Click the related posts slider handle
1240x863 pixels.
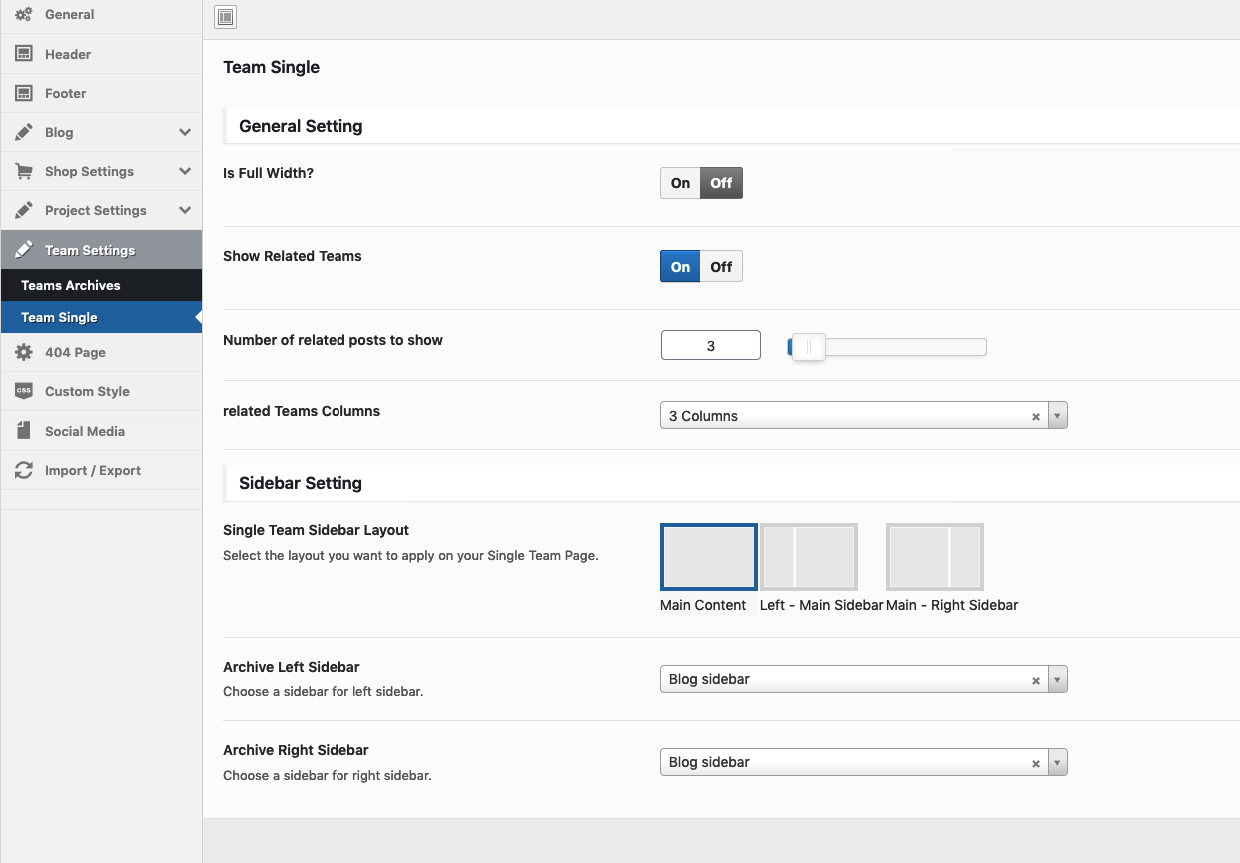tap(809, 347)
